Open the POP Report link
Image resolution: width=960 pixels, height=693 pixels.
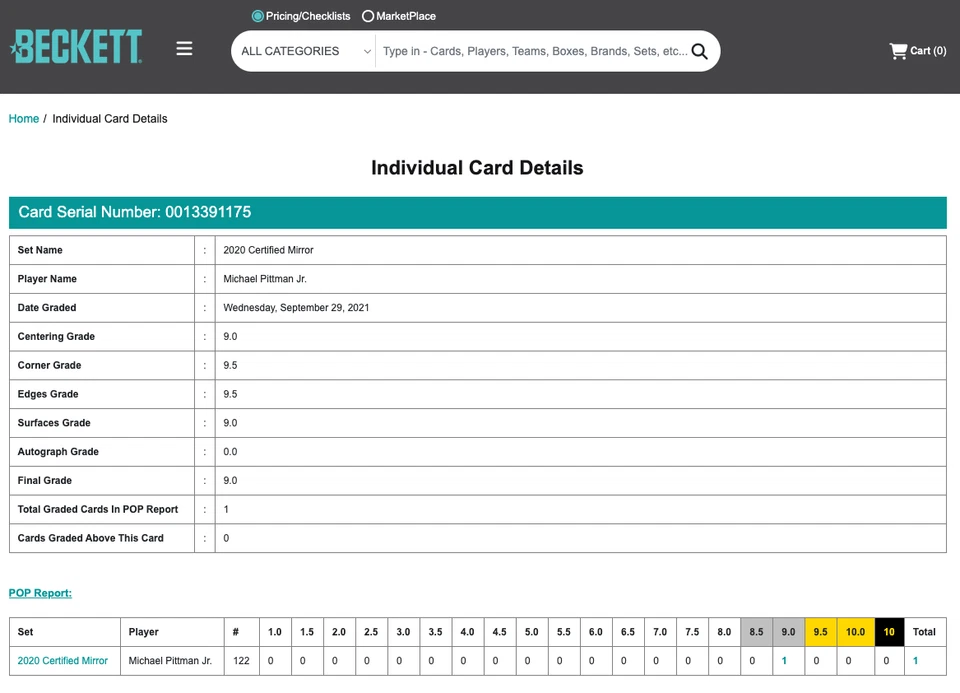[x=40, y=593]
